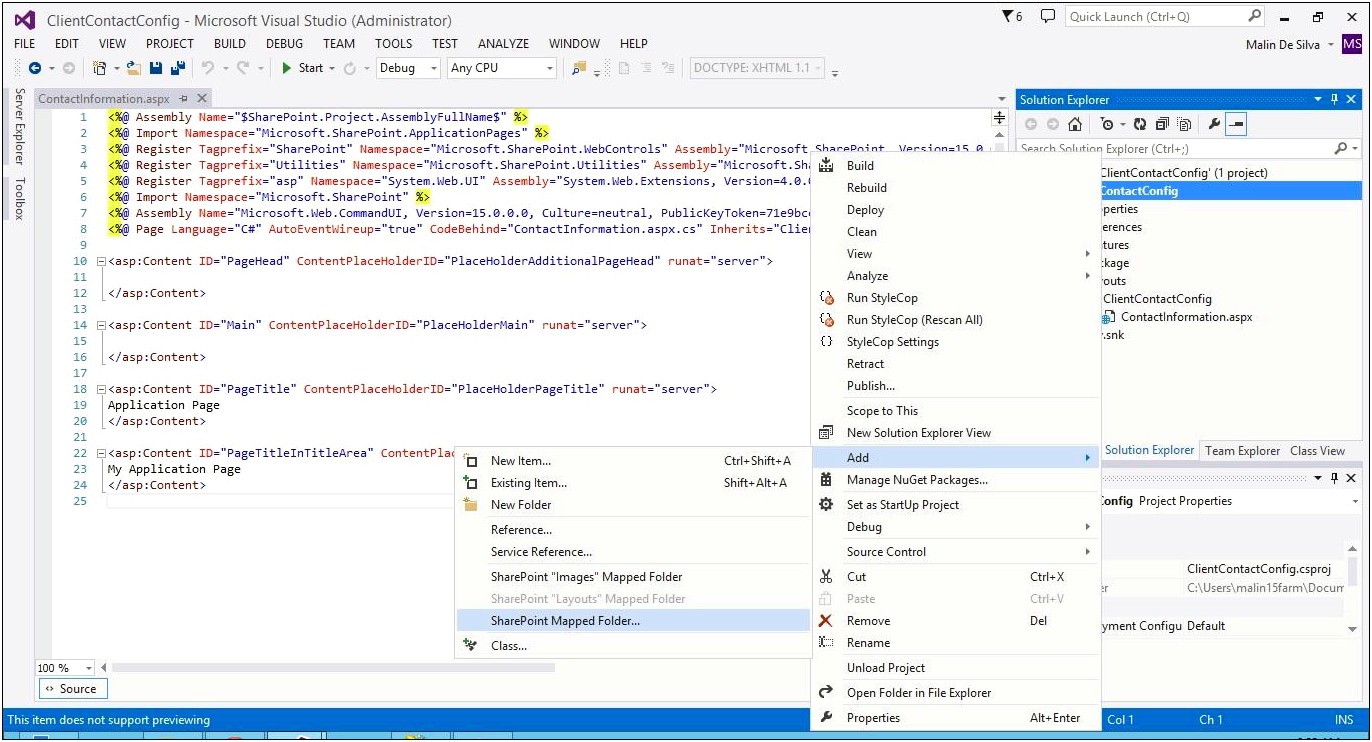
Task: Click the Undo toolbar icon
Action: 208,68
